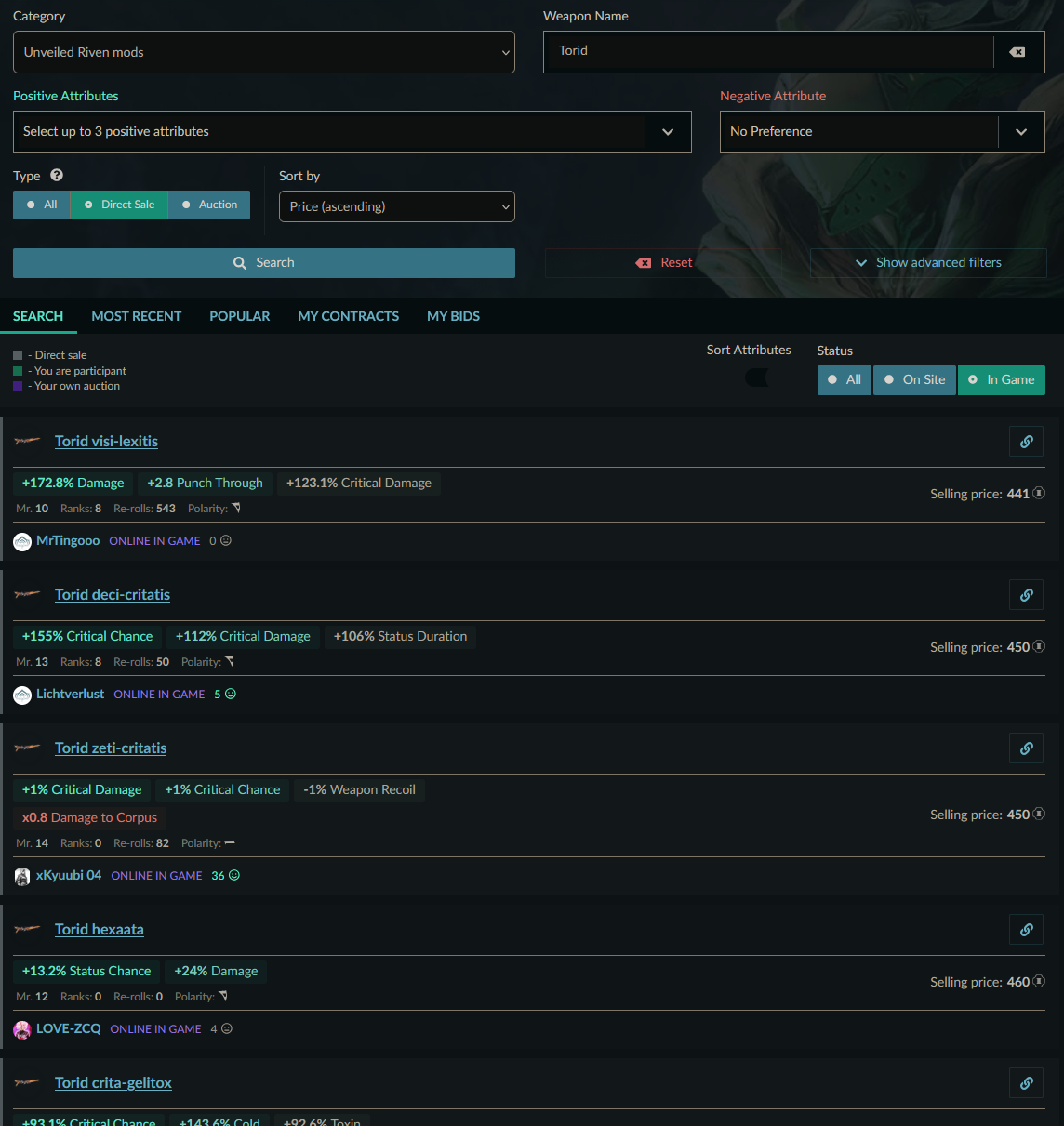Copy link for Torid visi-lexitis listing
This screenshot has height=1126, width=1064.
(1027, 442)
